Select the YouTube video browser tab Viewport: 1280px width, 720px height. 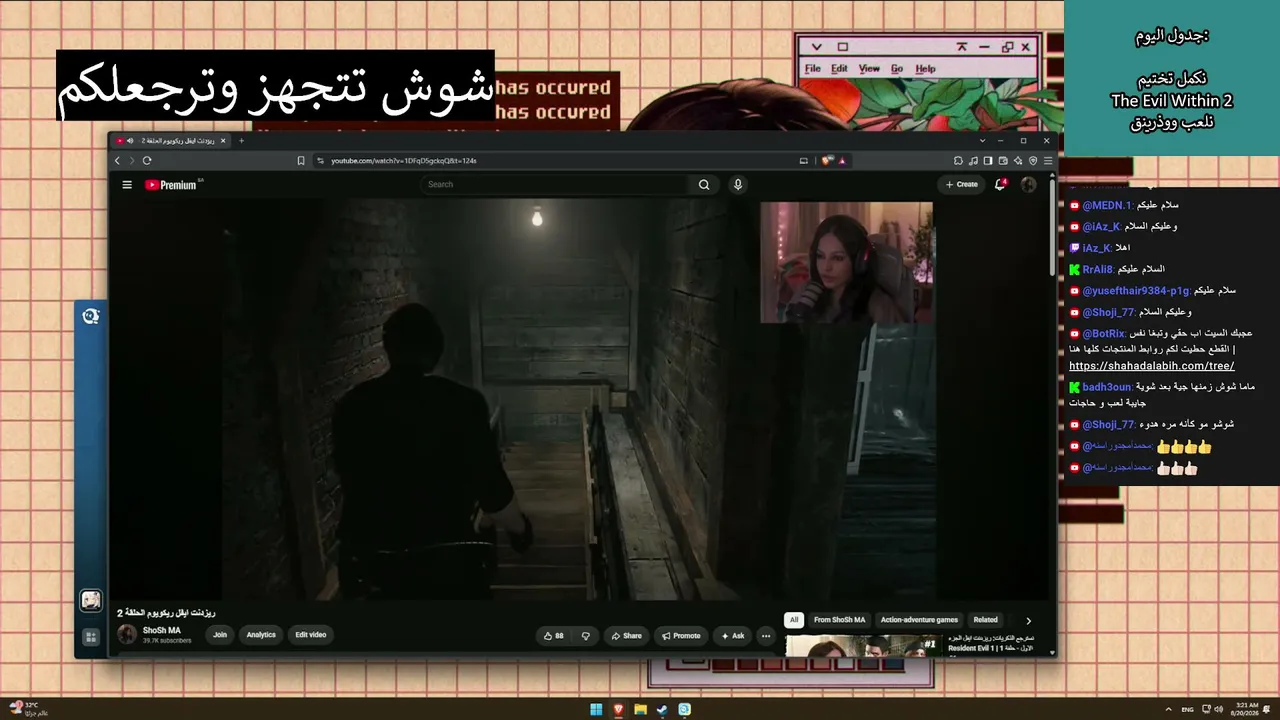172,141
